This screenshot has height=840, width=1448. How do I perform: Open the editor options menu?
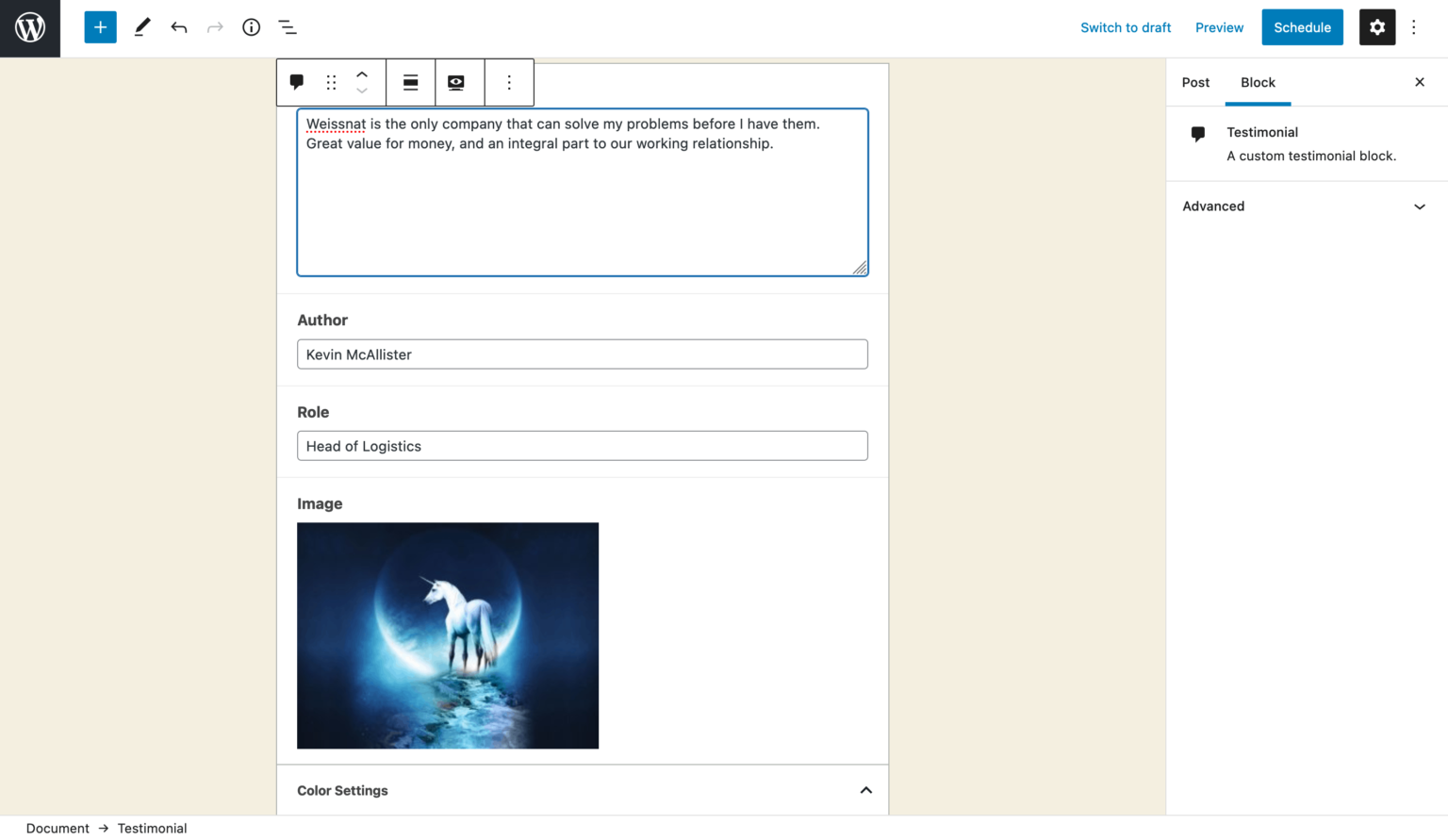[x=1413, y=27]
